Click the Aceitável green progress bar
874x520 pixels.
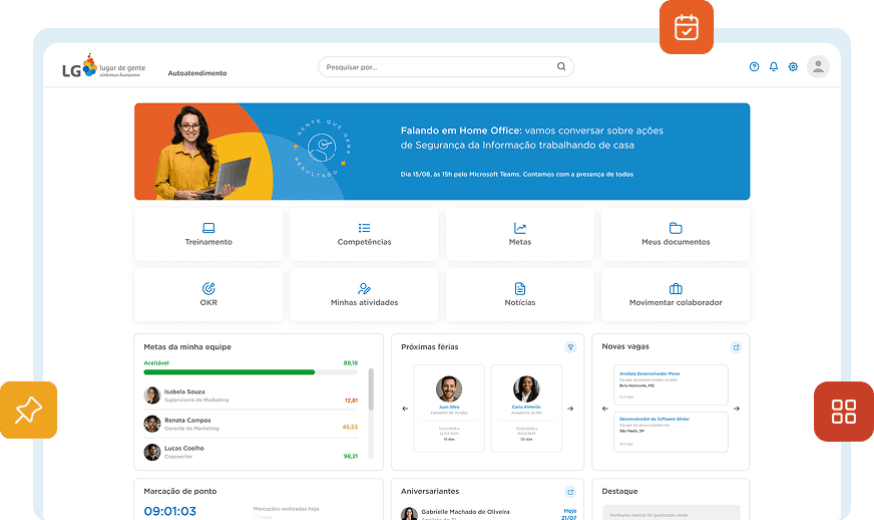click(x=229, y=372)
